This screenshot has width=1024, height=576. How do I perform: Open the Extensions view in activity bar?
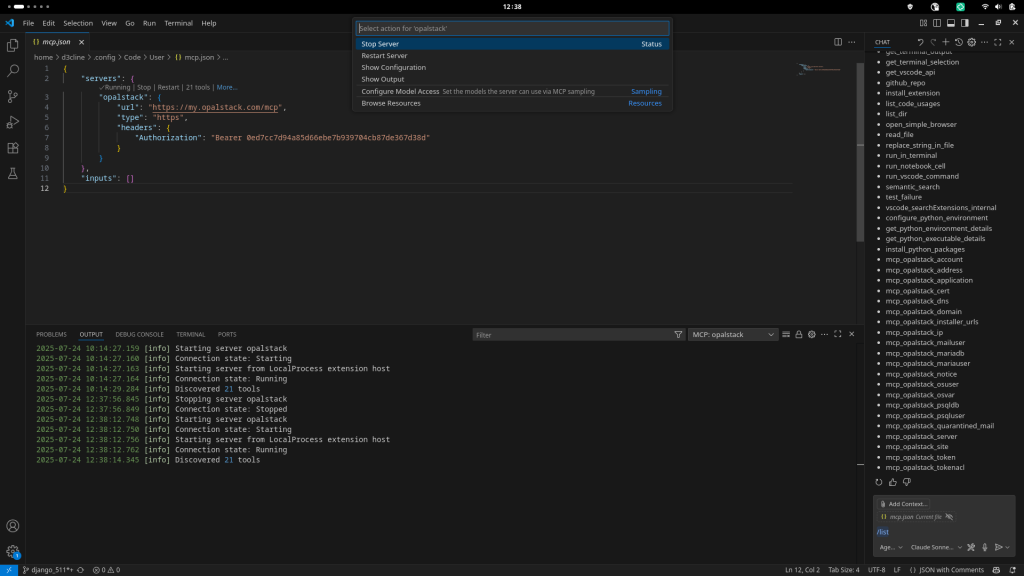coord(12,148)
